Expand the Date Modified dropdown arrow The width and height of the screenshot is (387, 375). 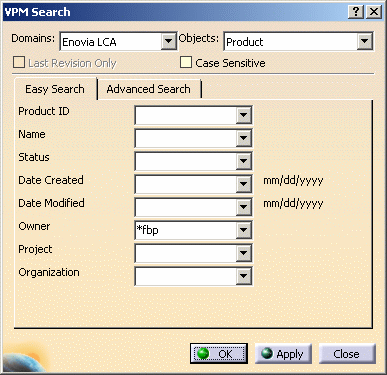coord(244,207)
